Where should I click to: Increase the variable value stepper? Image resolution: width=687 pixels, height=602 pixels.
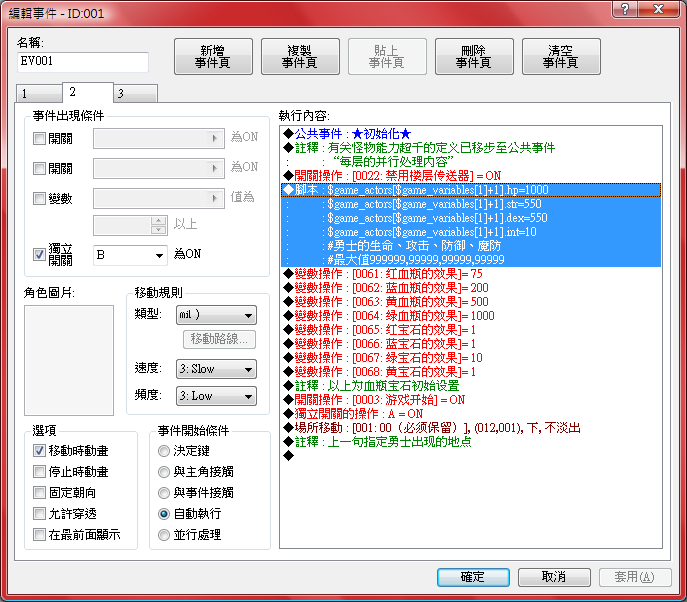(x=159, y=221)
